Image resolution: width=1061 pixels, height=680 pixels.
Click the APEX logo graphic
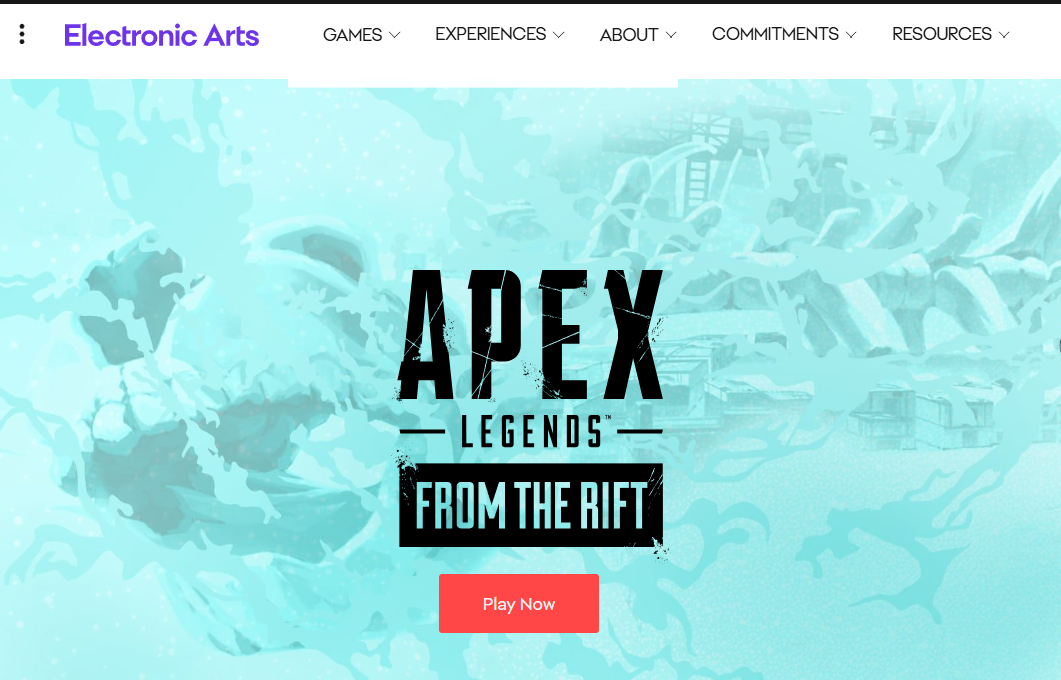[531, 334]
